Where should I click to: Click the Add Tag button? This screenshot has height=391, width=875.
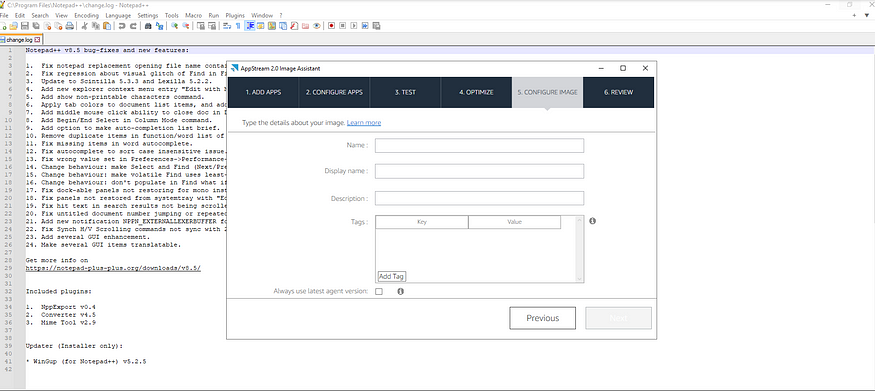point(391,276)
